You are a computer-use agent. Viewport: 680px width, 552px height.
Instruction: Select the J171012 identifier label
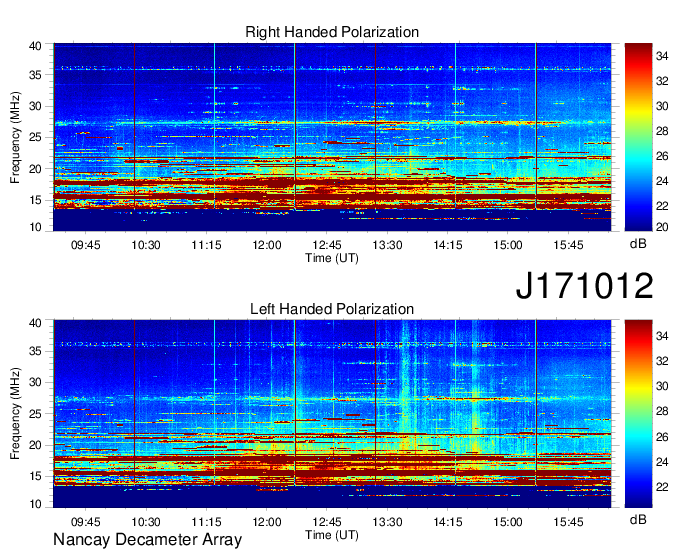[x=584, y=285]
